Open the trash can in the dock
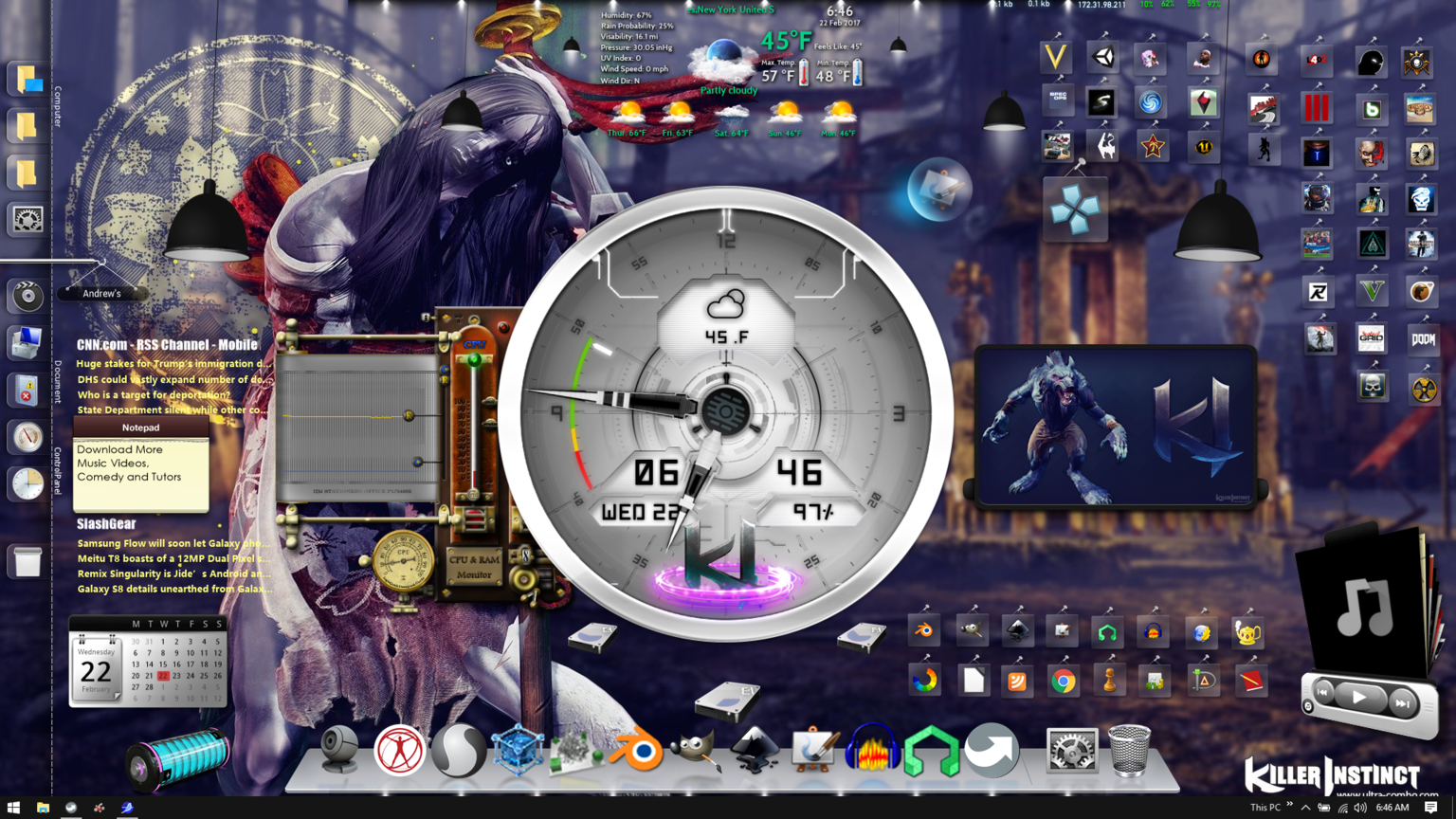1456x819 pixels. click(x=1129, y=751)
